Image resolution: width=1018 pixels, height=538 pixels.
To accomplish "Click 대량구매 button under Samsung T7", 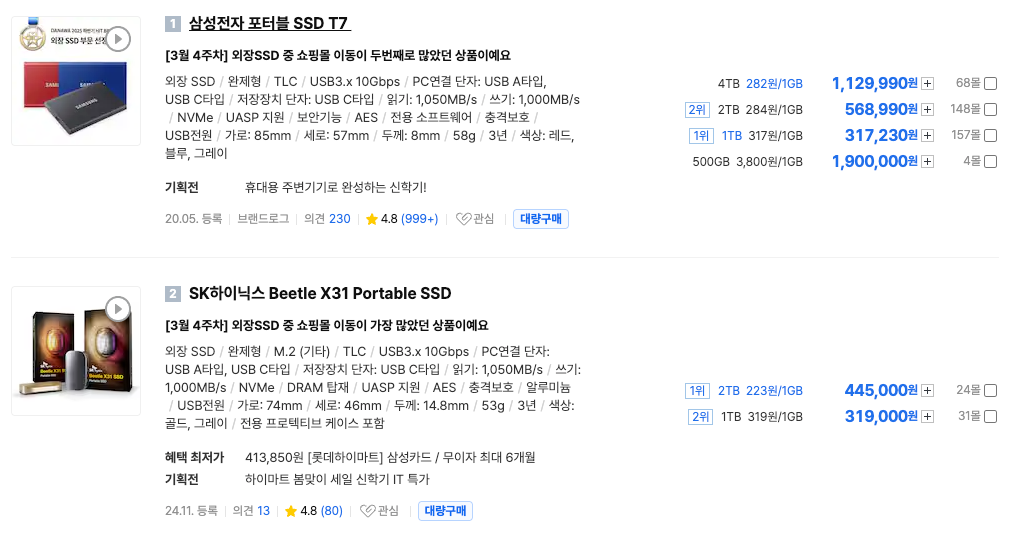I will pyautogui.click(x=541, y=219).
